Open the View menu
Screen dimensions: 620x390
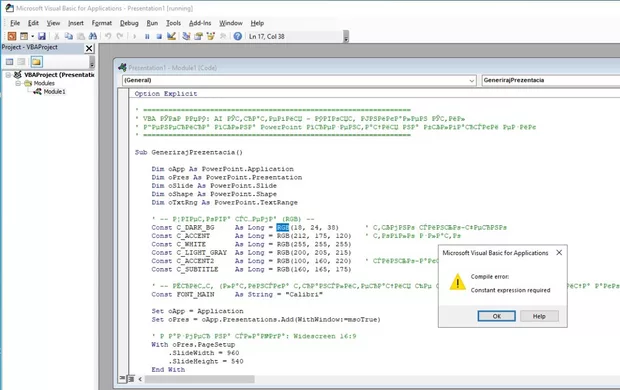pos(53,23)
